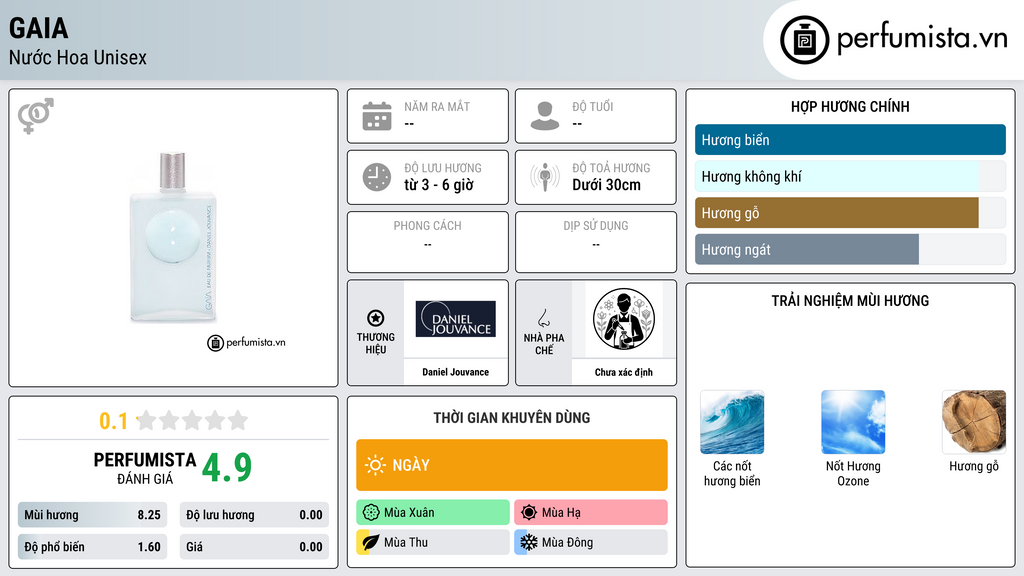1024x576 pixels.
Task: Click the Dịp sử dụng card
Action: (596, 242)
